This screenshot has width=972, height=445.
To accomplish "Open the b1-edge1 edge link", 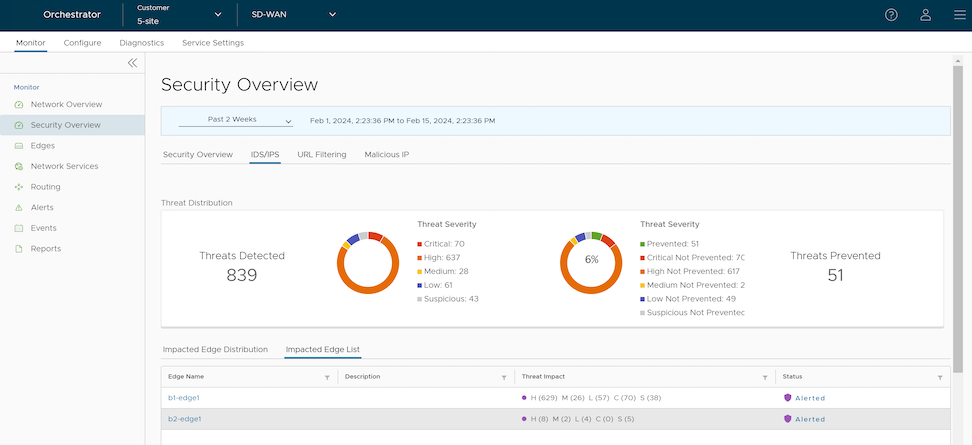I will [x=185, y=398].
